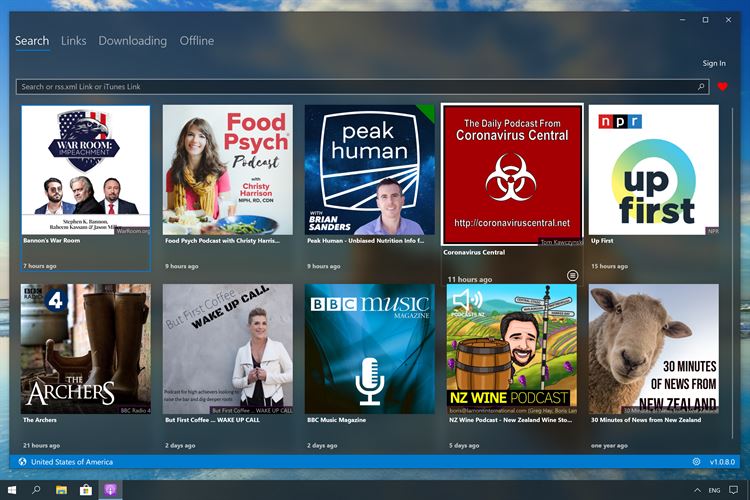
Task: Open NPR Up First podcast thumbnail
Action: (653, 170)
